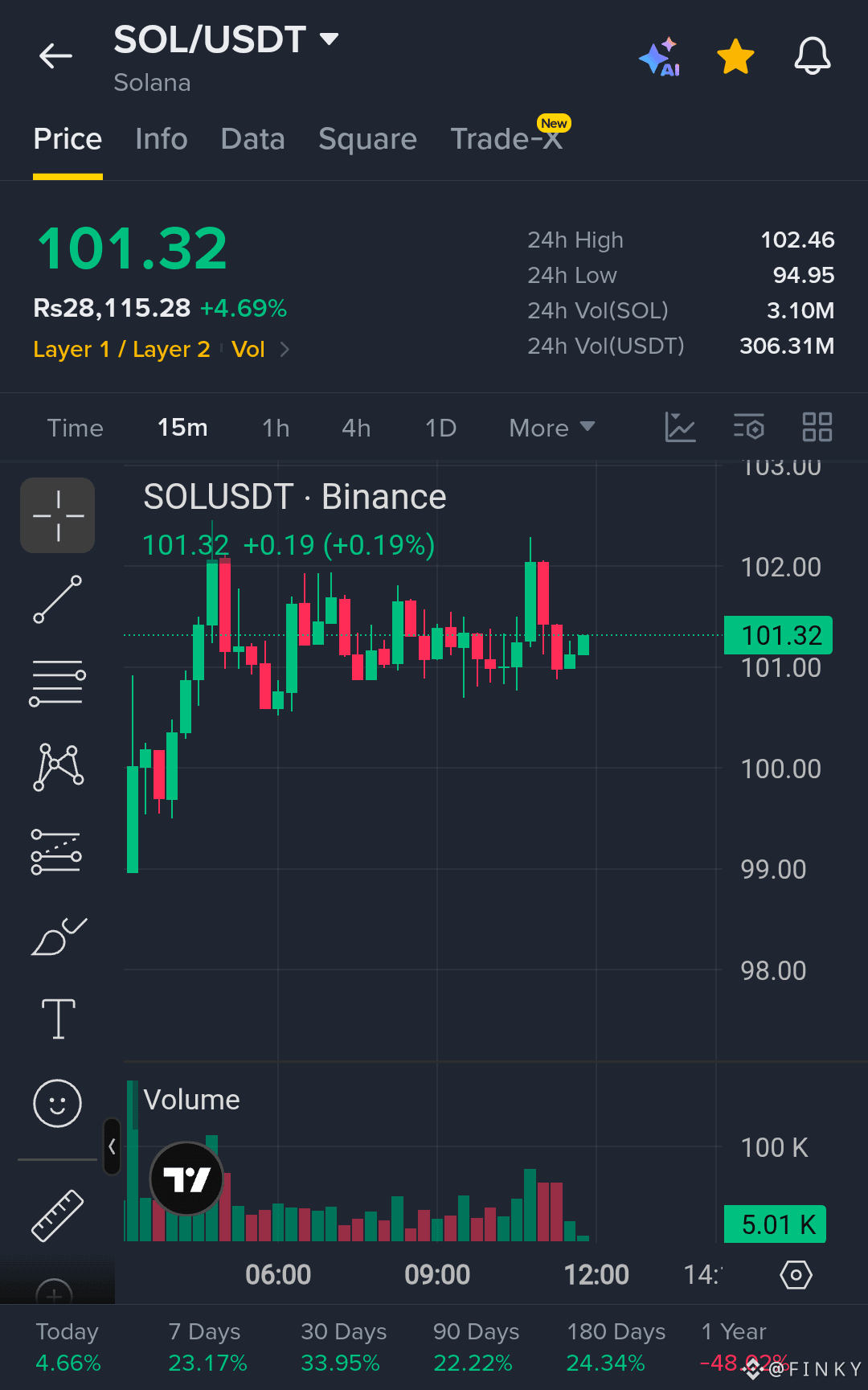Expand the category tags chevron
Screen dimensions: 868x1390
click(285, 349)
